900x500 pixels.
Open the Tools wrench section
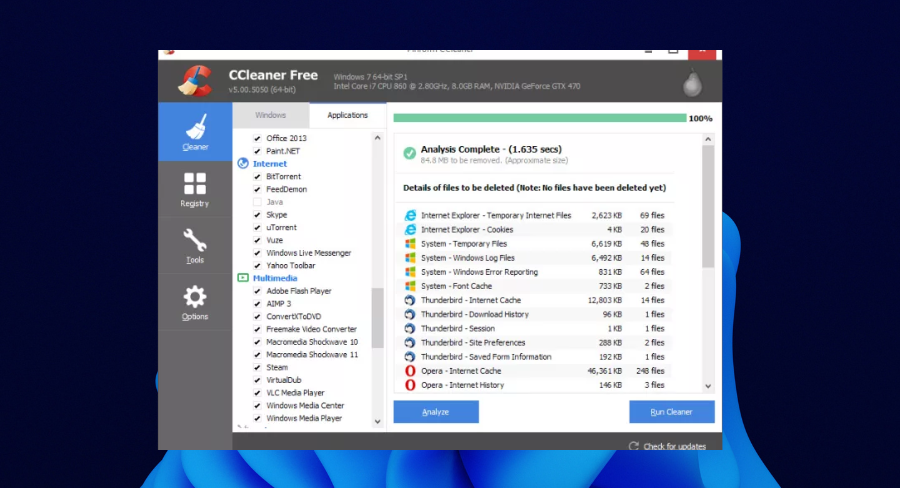195,241
